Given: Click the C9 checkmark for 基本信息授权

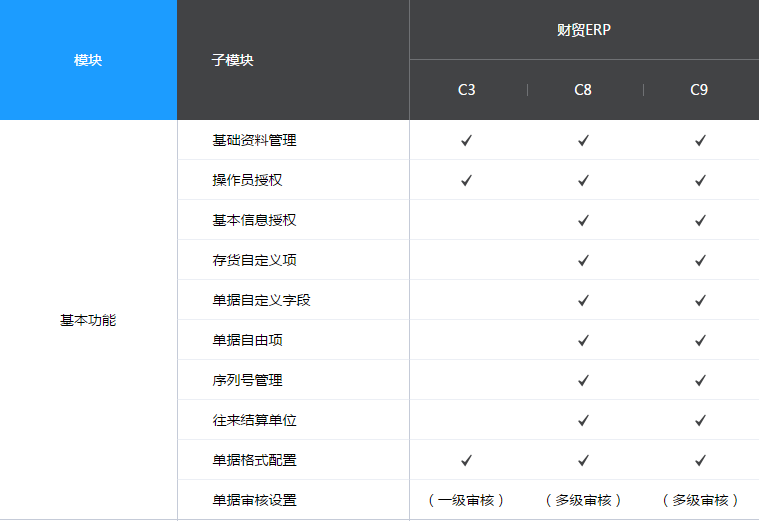Looking at the screenshot, I should [x=700, y=220].
